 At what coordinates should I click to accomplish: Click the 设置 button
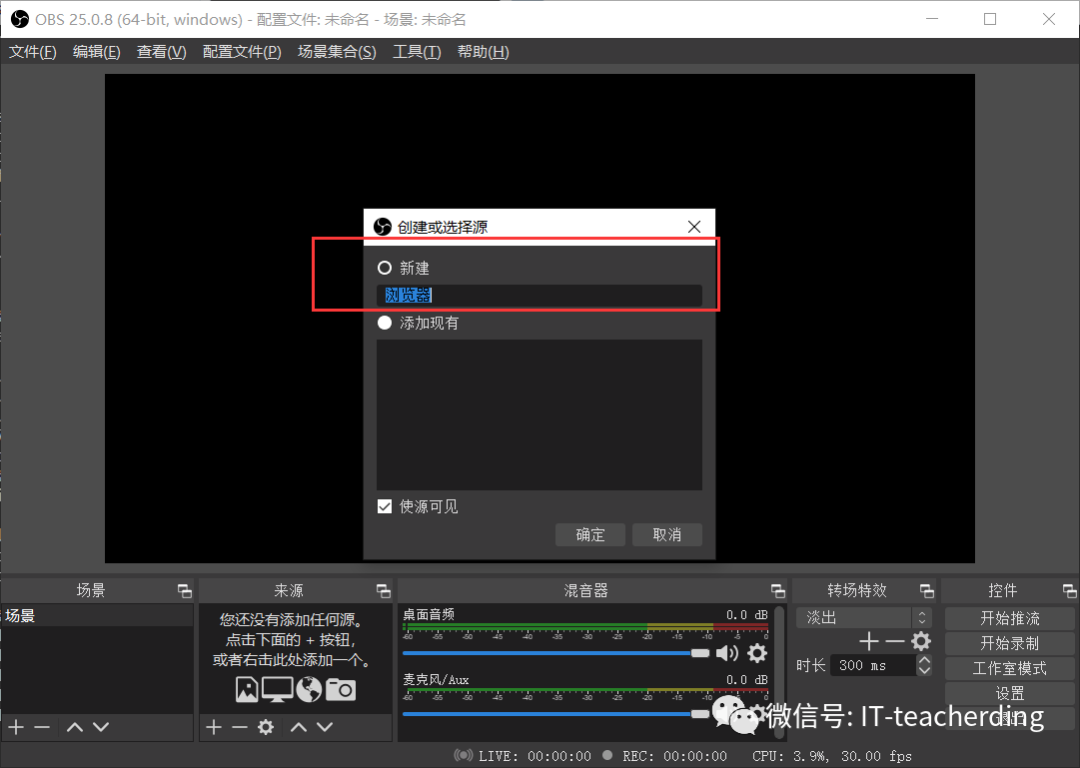(x=1010, y=693)
